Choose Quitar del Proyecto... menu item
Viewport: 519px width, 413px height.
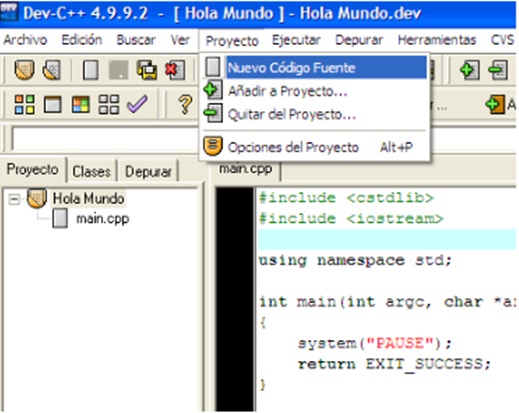click(x=314, y=114)
